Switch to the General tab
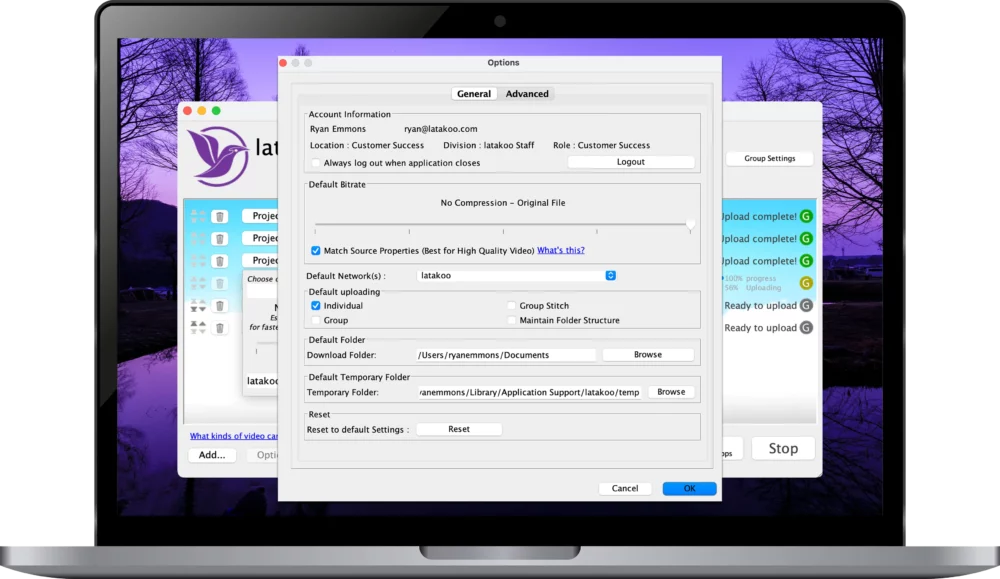 [474, 94]
